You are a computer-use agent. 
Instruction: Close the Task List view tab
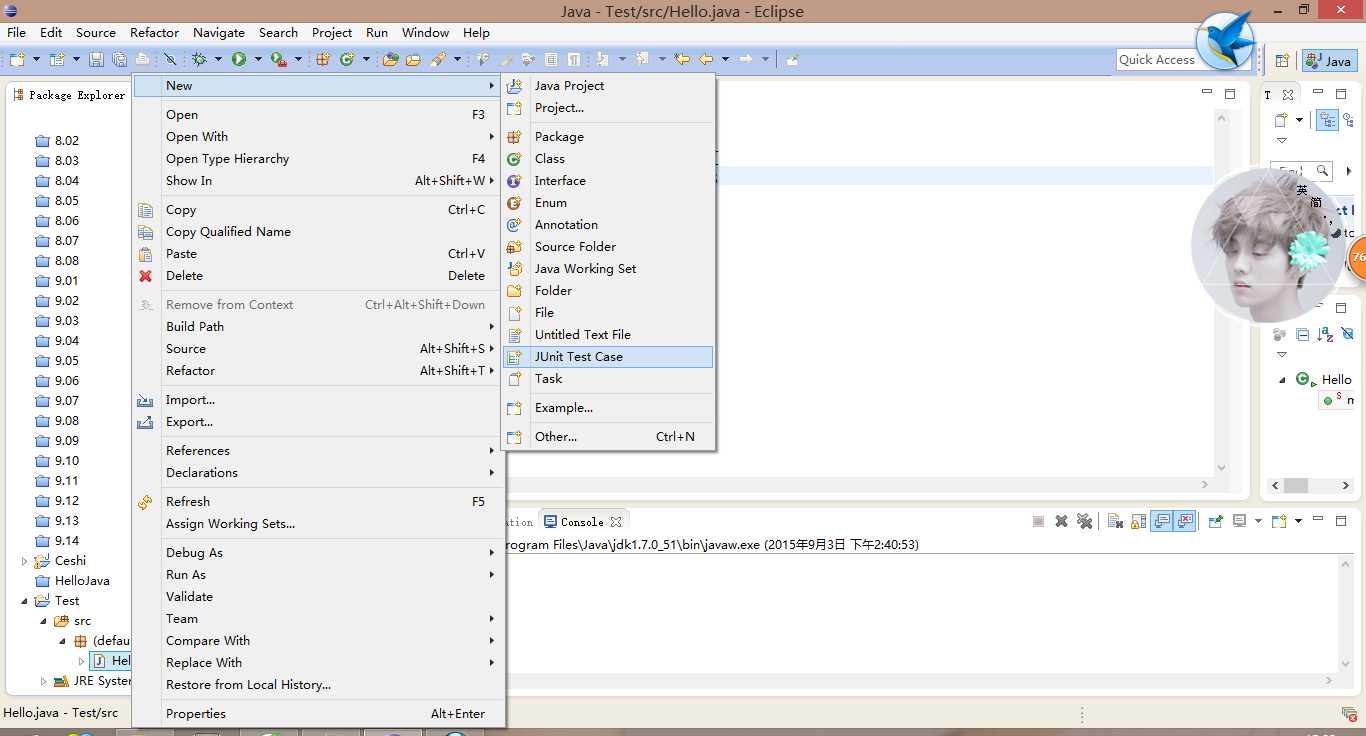click(1288, 95)
